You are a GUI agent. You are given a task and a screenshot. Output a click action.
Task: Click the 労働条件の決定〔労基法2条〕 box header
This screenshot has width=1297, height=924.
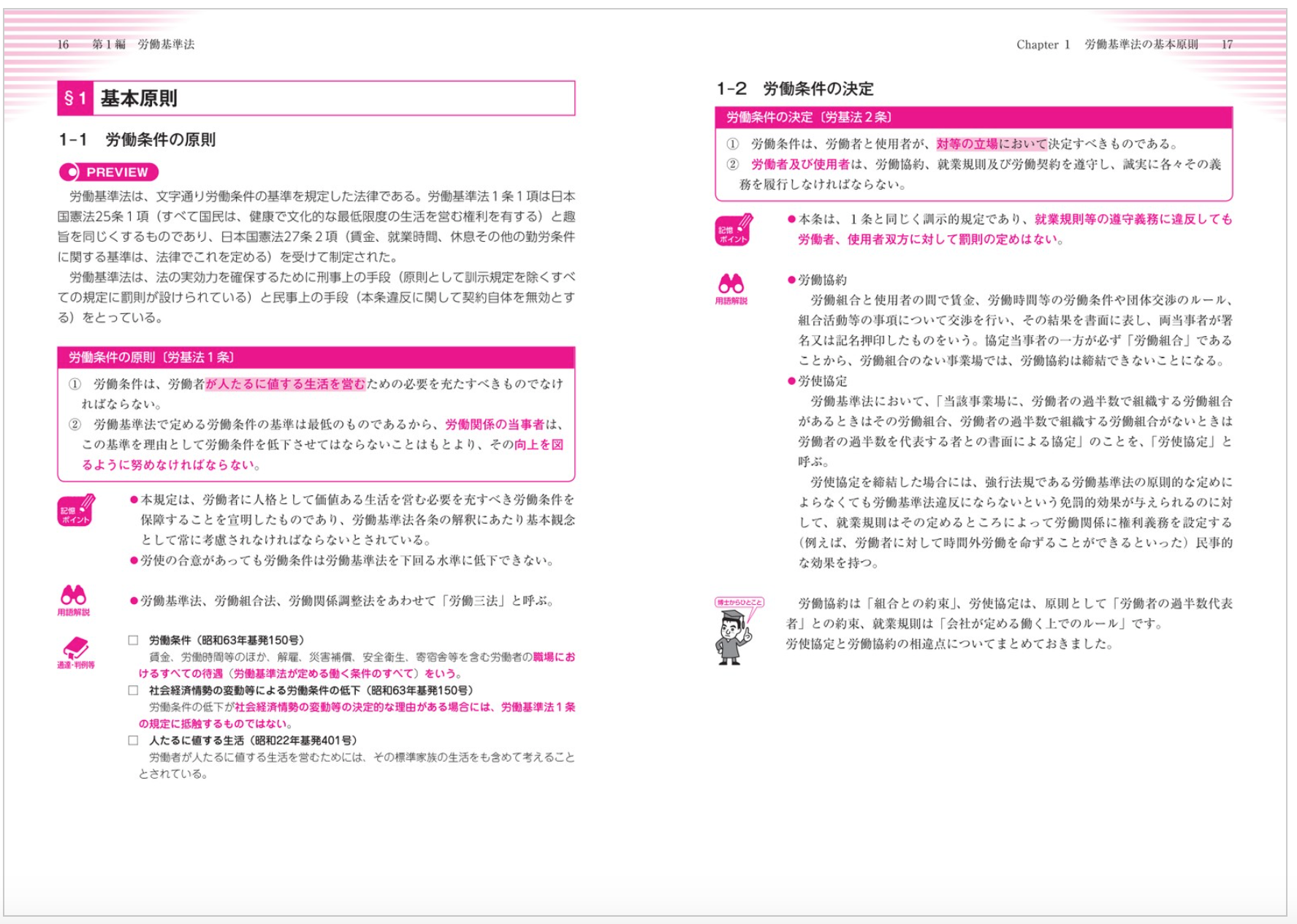973,117
